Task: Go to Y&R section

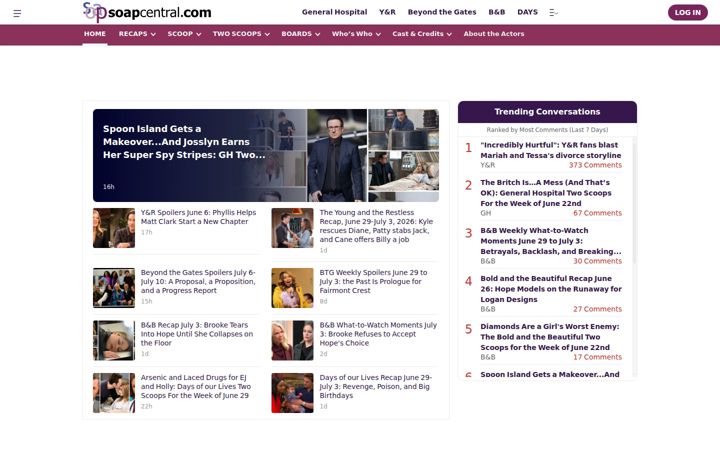Action: tap(387, 12)
